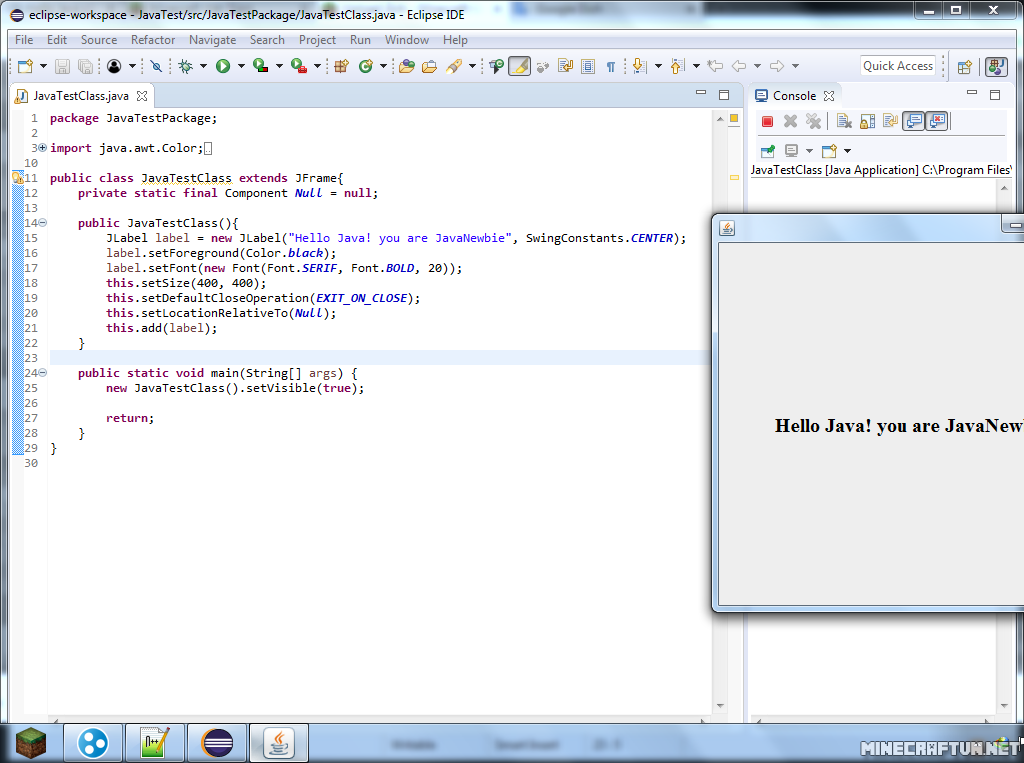Toggle Show Whitespace Characters pilcrow button

[x=610, y=66]
